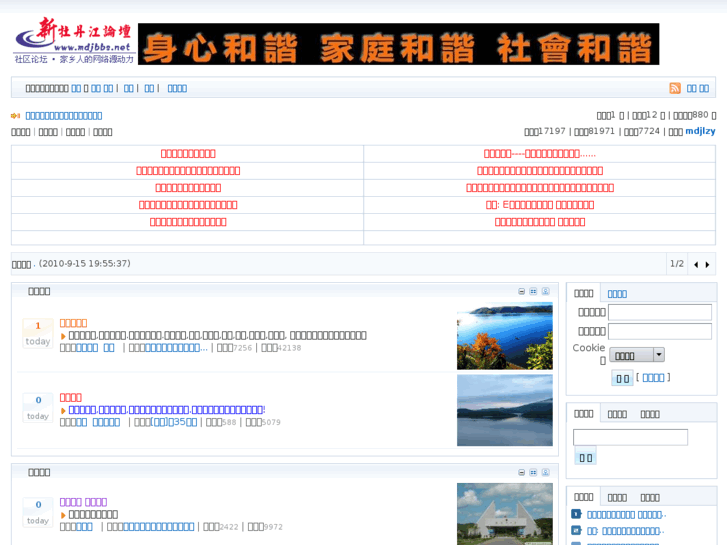
Task: Click the yellow arrow icon beside announcement link
Action: tap(15, 115)
